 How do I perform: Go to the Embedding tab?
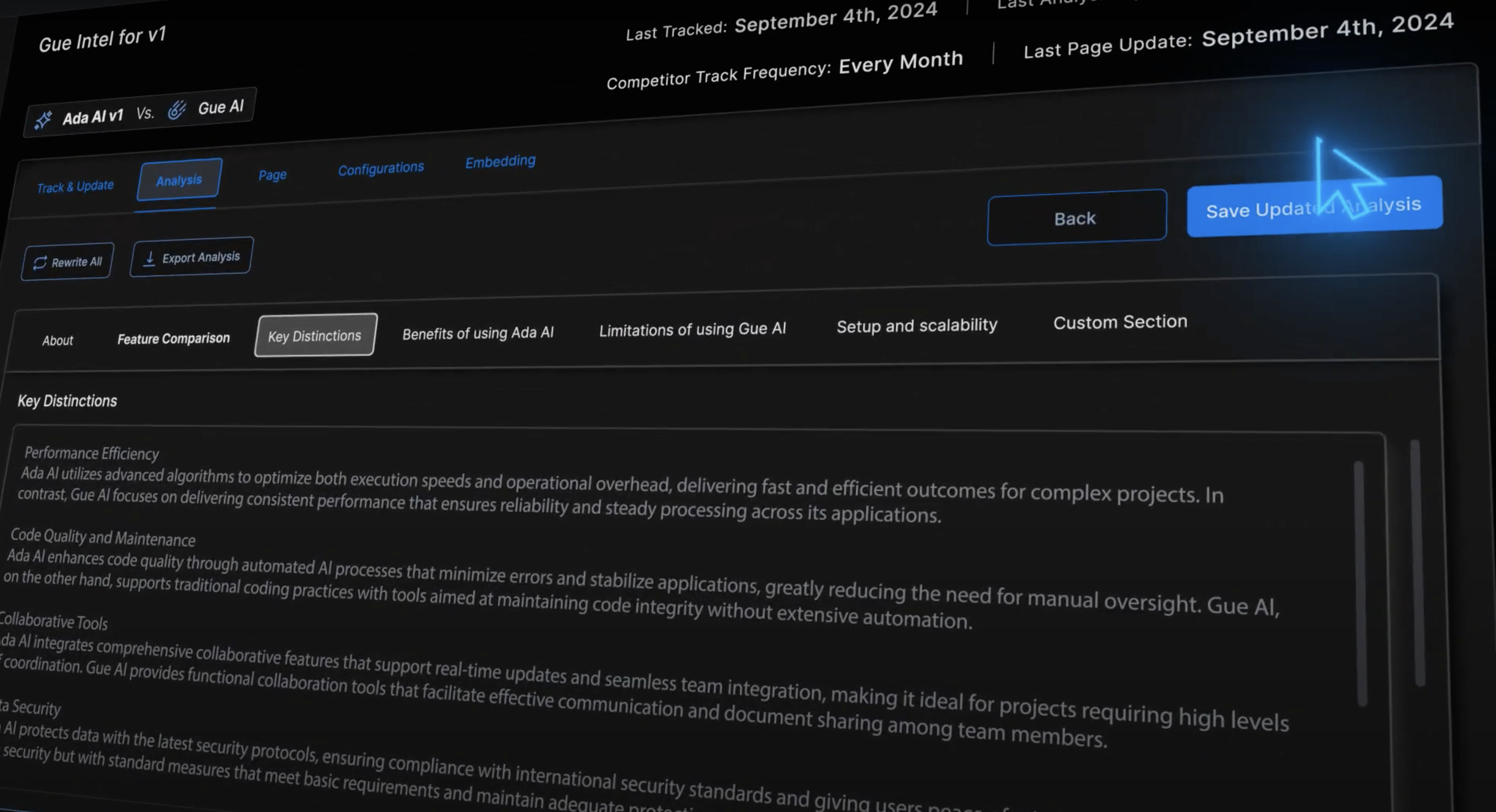(x=500, y=161)
